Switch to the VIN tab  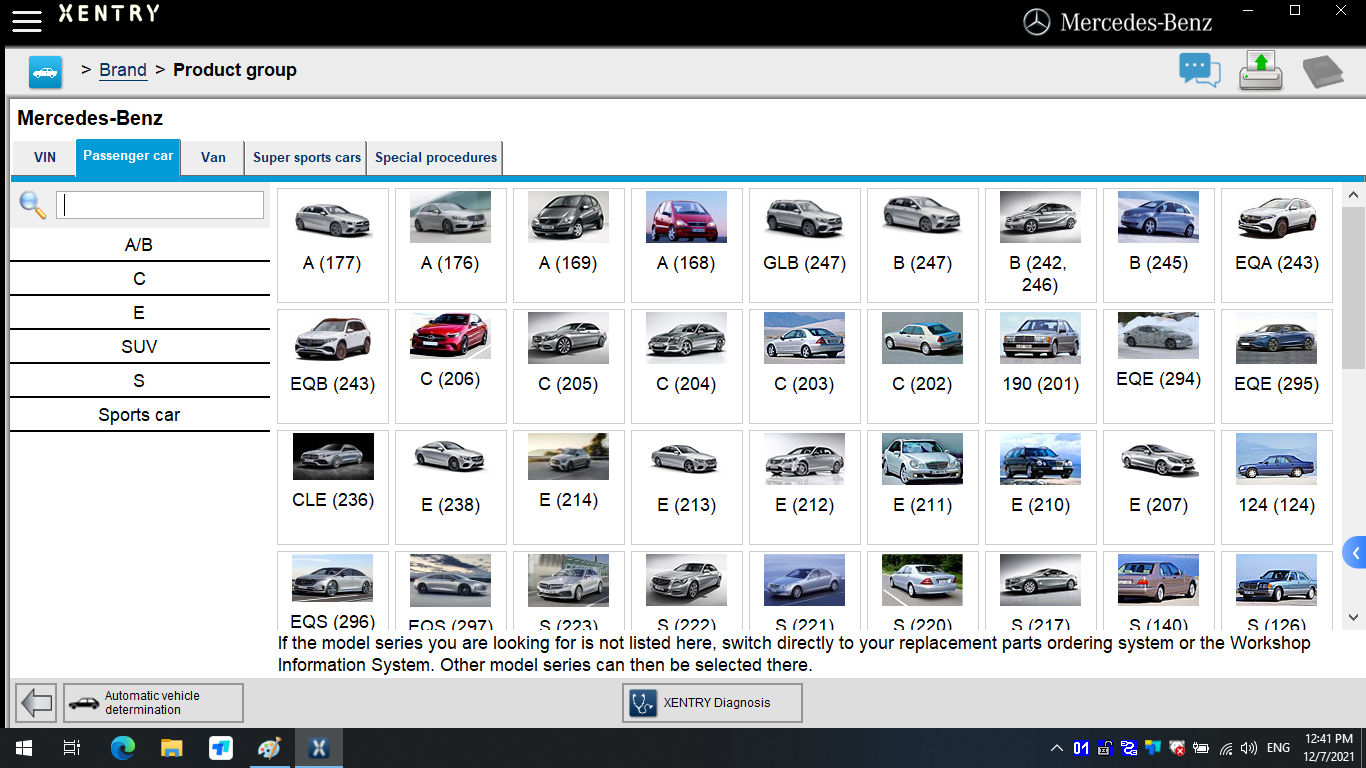45,157
